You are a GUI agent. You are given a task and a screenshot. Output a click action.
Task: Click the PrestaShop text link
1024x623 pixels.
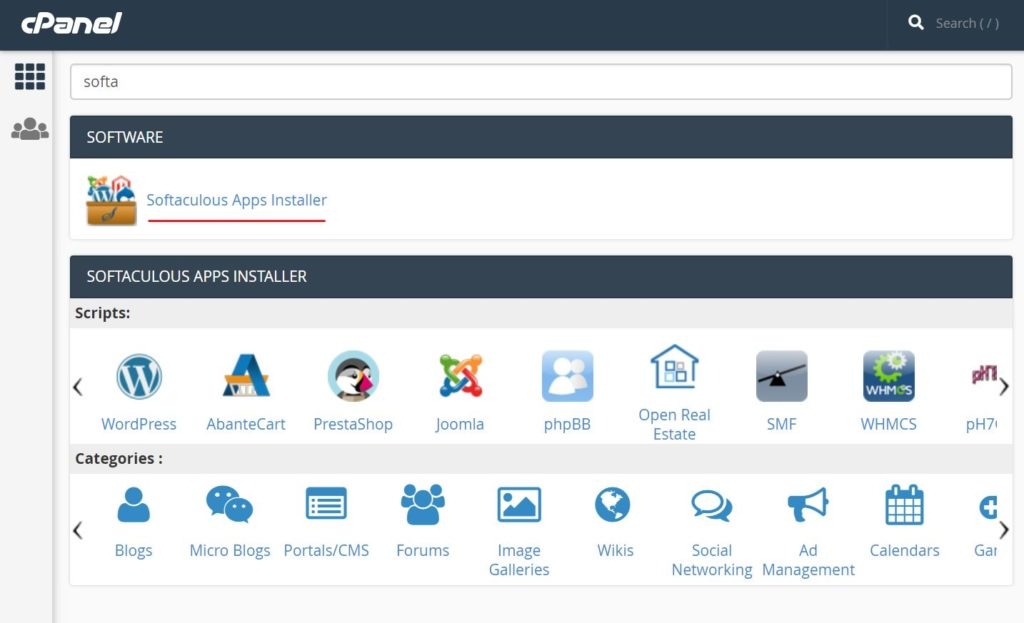[353, 424]
